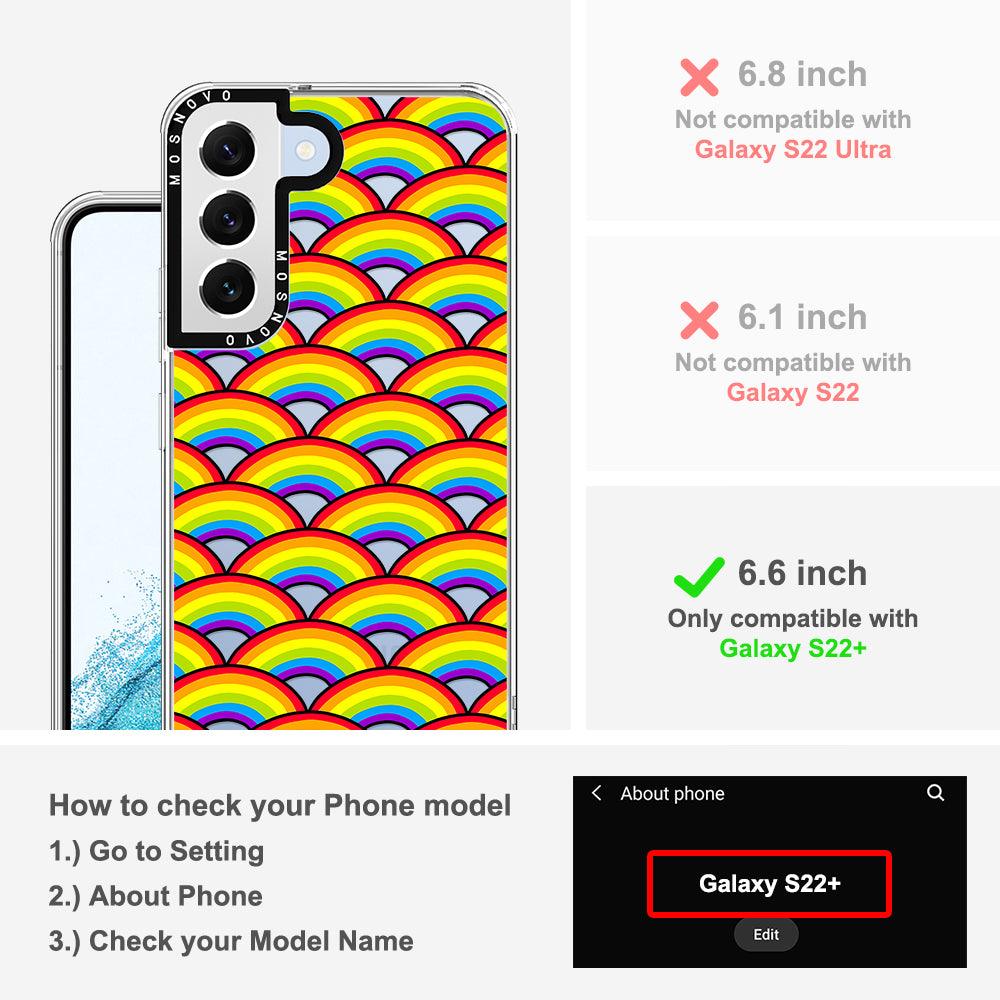Open the search magnifier icon

[936, 793]
